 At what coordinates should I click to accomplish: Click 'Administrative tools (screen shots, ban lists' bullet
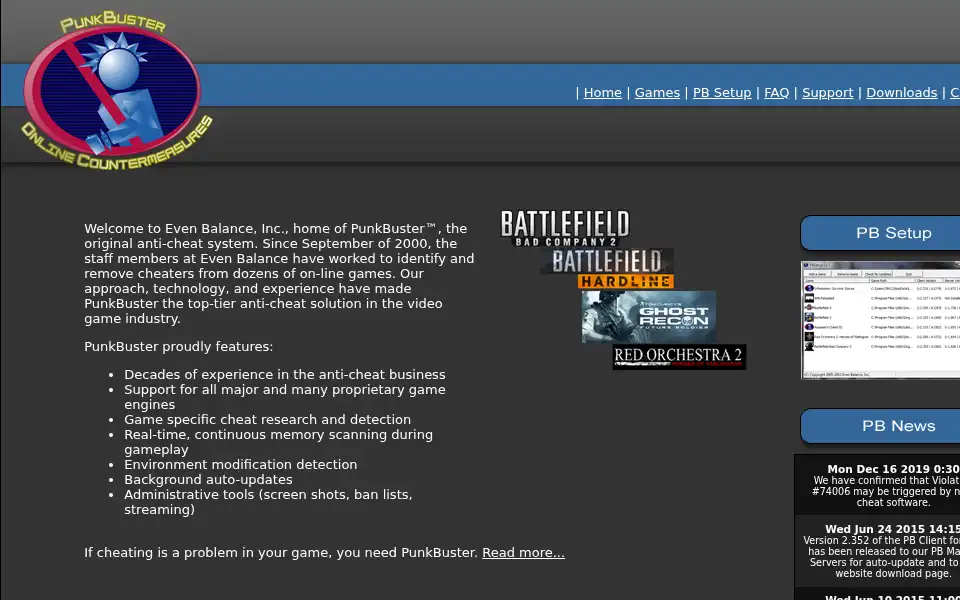(x=268, y=502)
